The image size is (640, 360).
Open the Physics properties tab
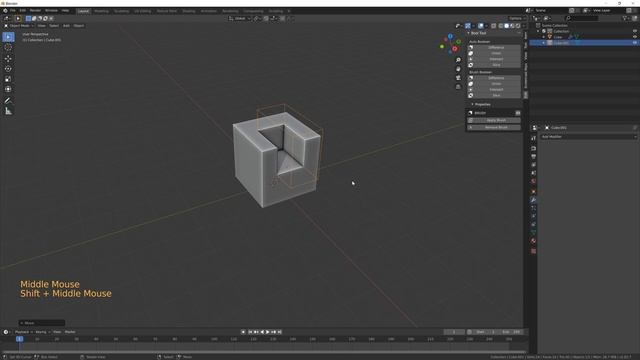click(533, 216)
